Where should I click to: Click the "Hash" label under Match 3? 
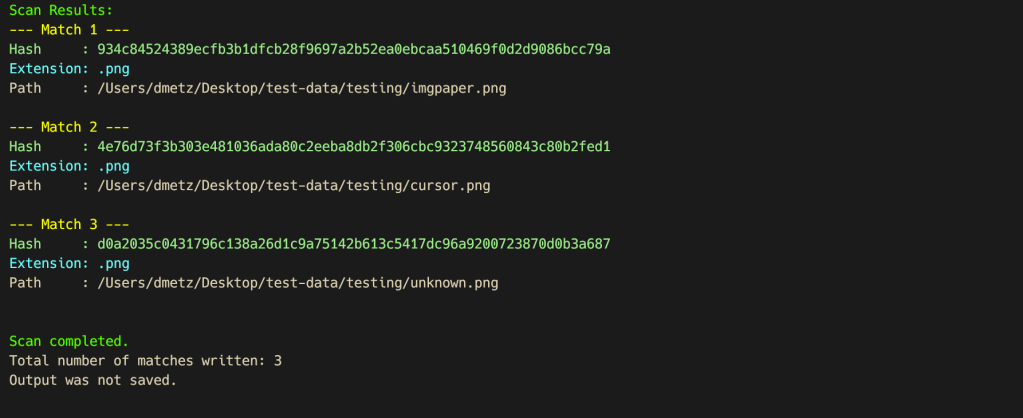pyautogui.click(x=25, y=244)
